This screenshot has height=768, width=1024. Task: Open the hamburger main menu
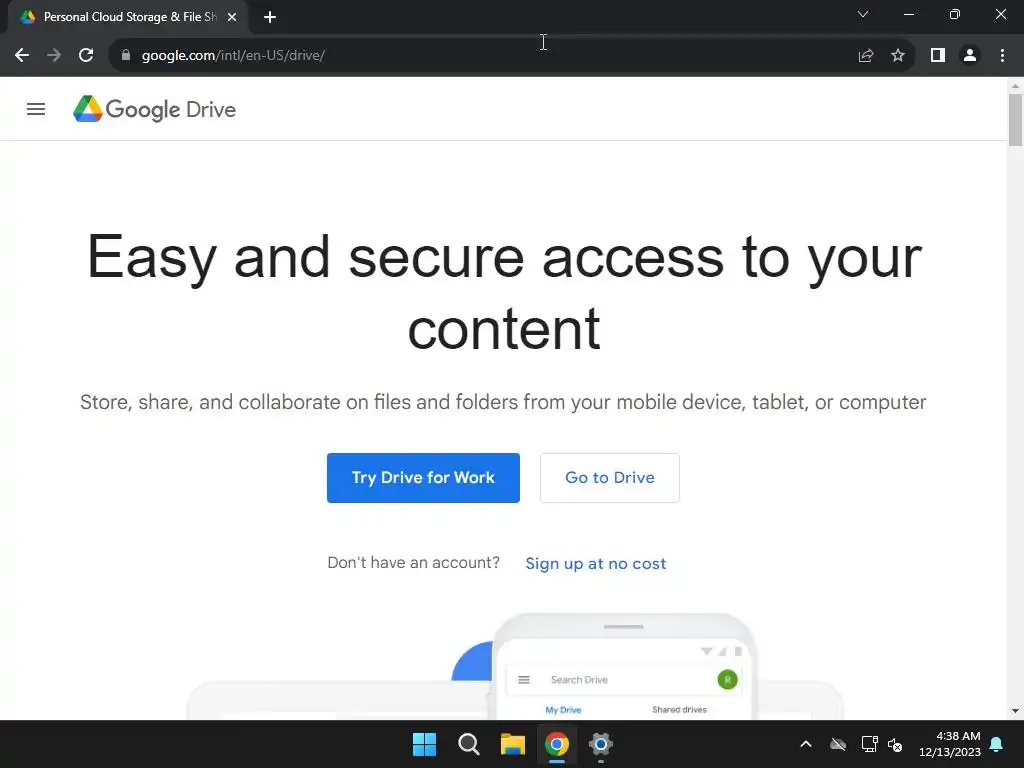(36, 109)
